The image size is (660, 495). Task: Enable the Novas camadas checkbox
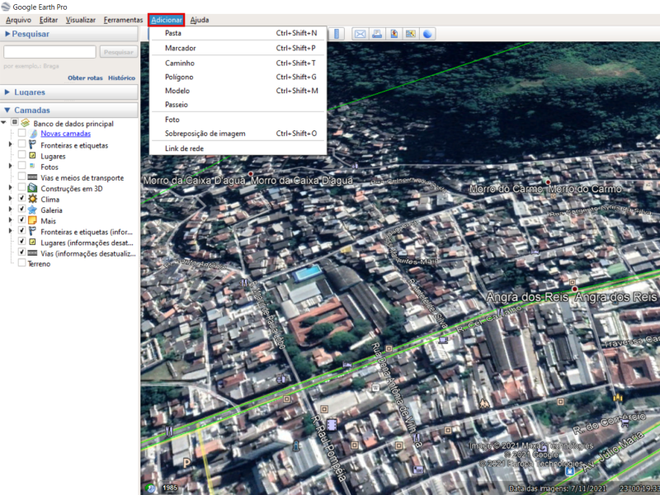coord(22,133)
